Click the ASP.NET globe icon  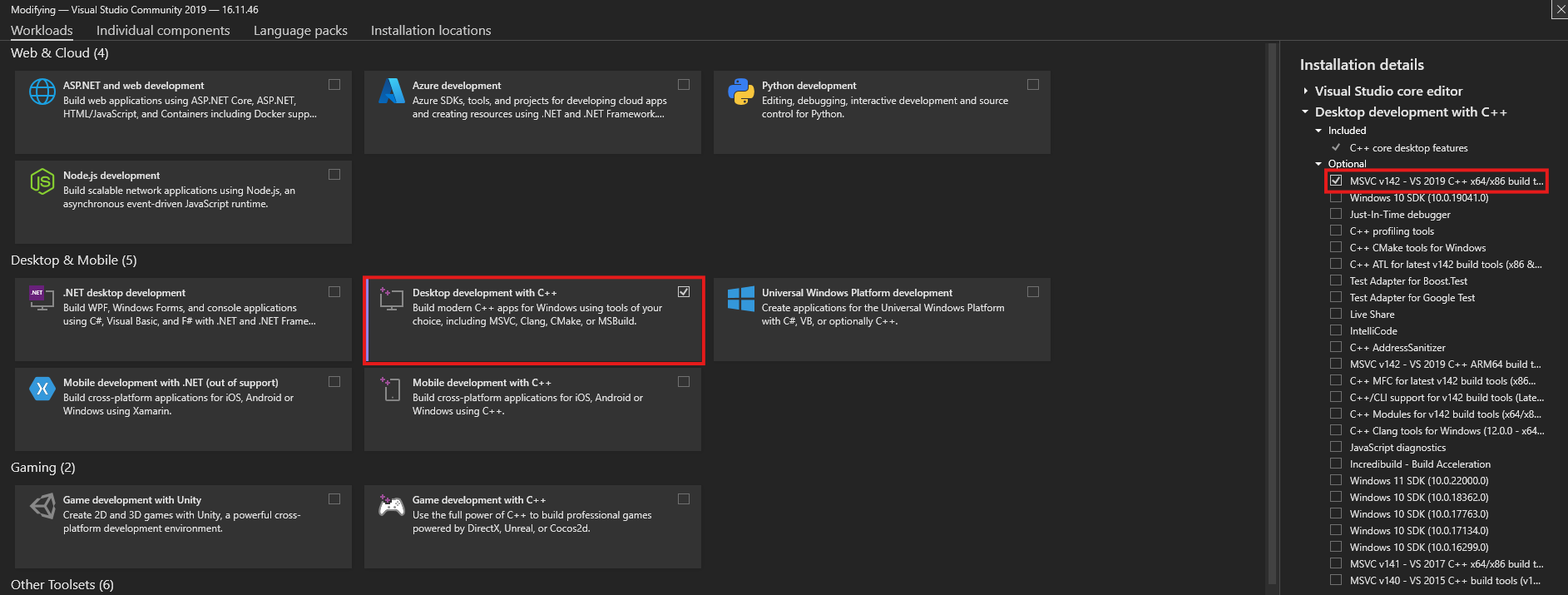(42, 92)
